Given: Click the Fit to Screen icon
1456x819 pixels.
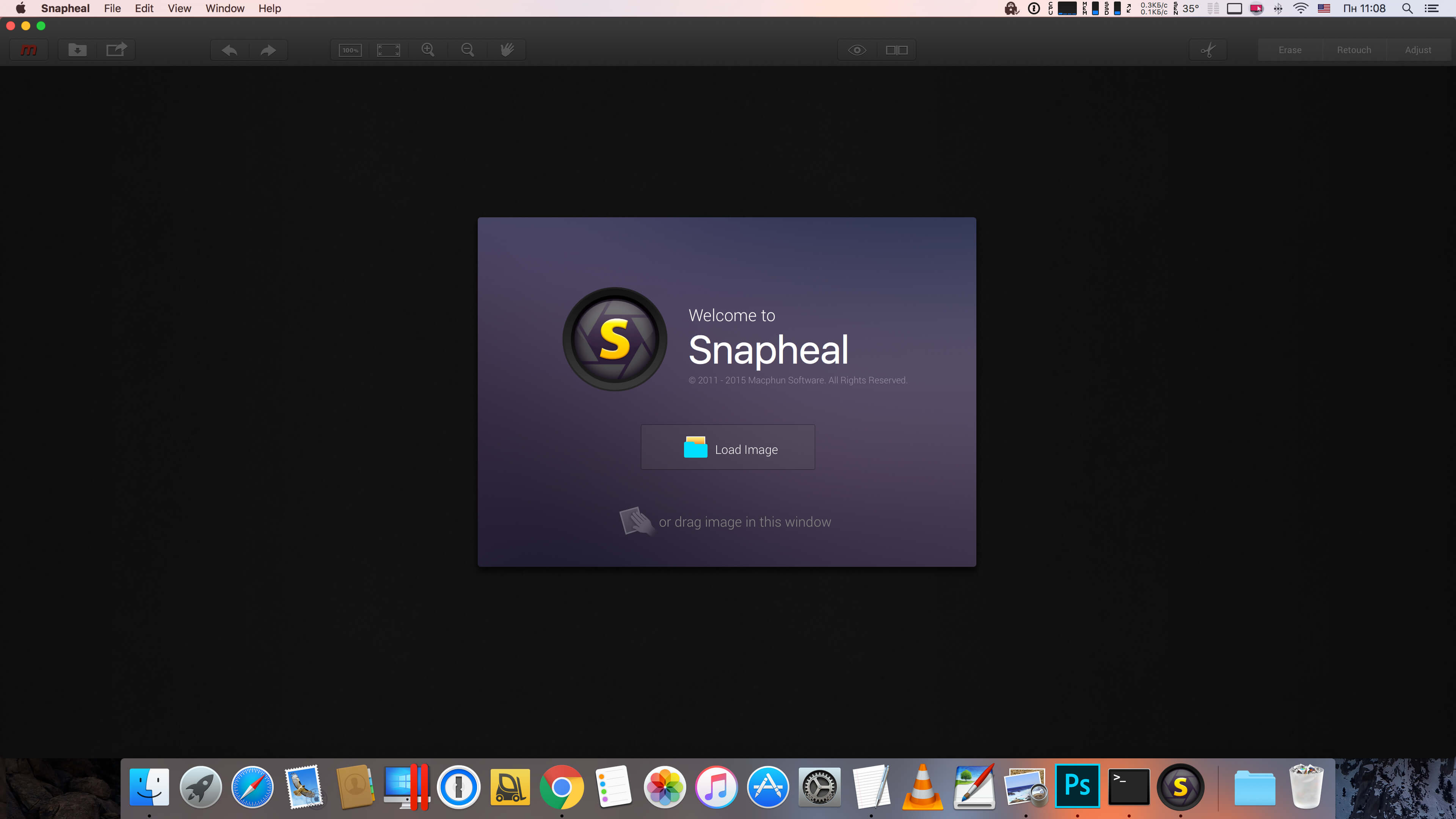Looking at the screenshot, I should (388, 50).
